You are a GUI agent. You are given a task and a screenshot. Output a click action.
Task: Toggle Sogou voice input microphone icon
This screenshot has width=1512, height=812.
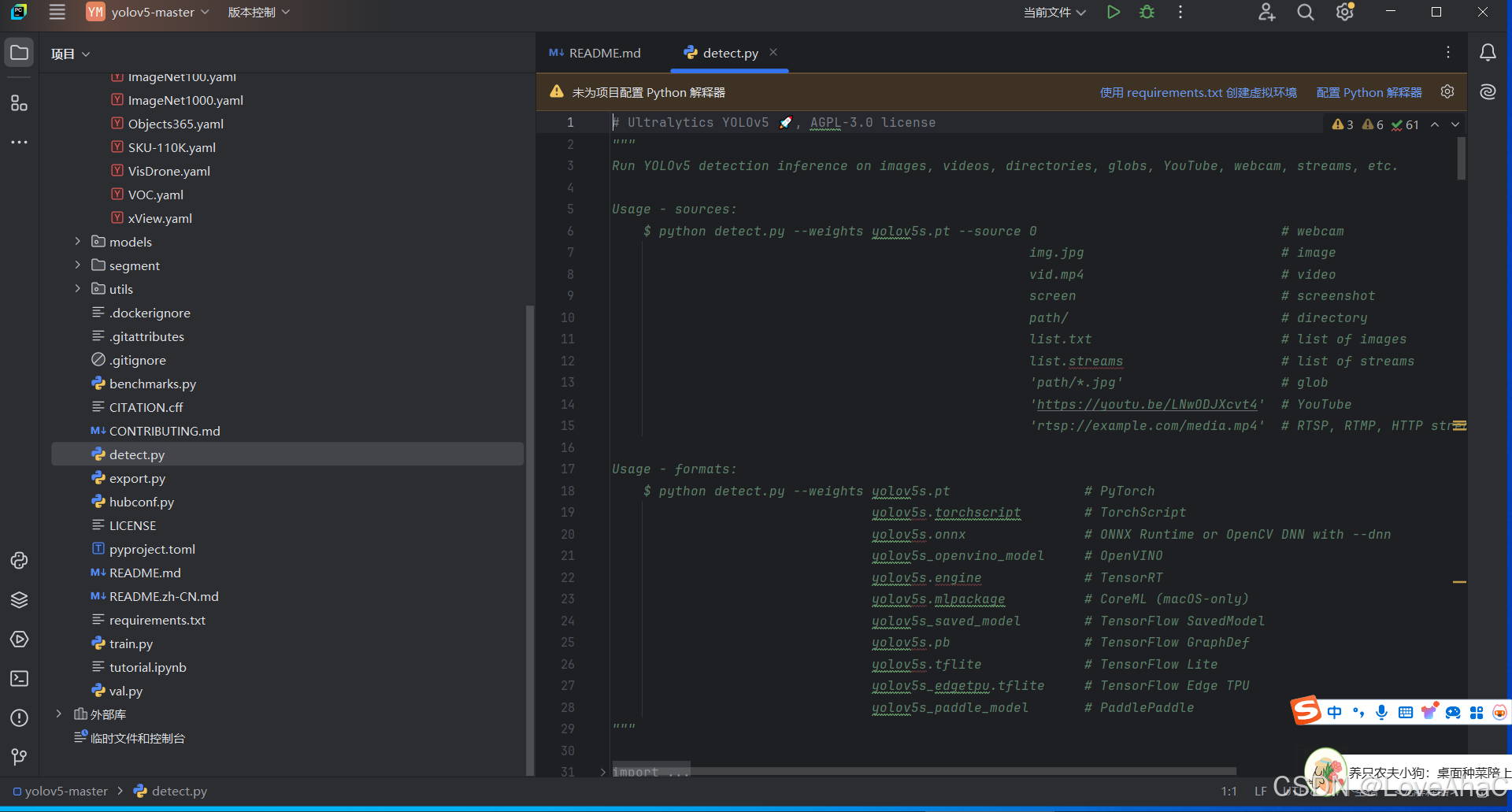click(x=1381, y=712)
